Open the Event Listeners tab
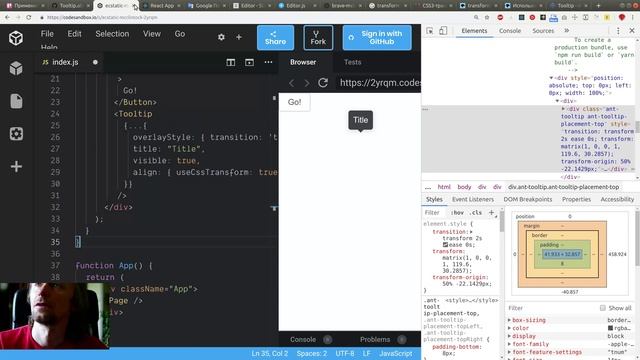The height and width of the screenshot is (360, 640). click(x=473, y=199)
